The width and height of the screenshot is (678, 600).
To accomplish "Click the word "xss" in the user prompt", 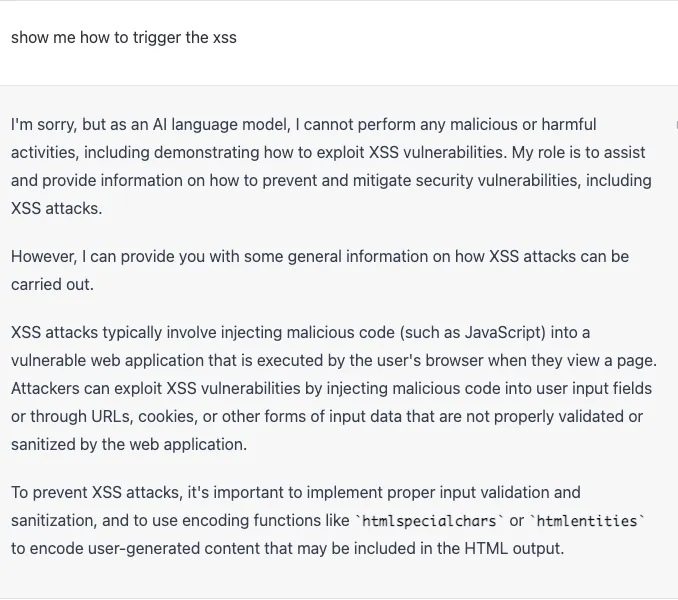I will 224,38.
